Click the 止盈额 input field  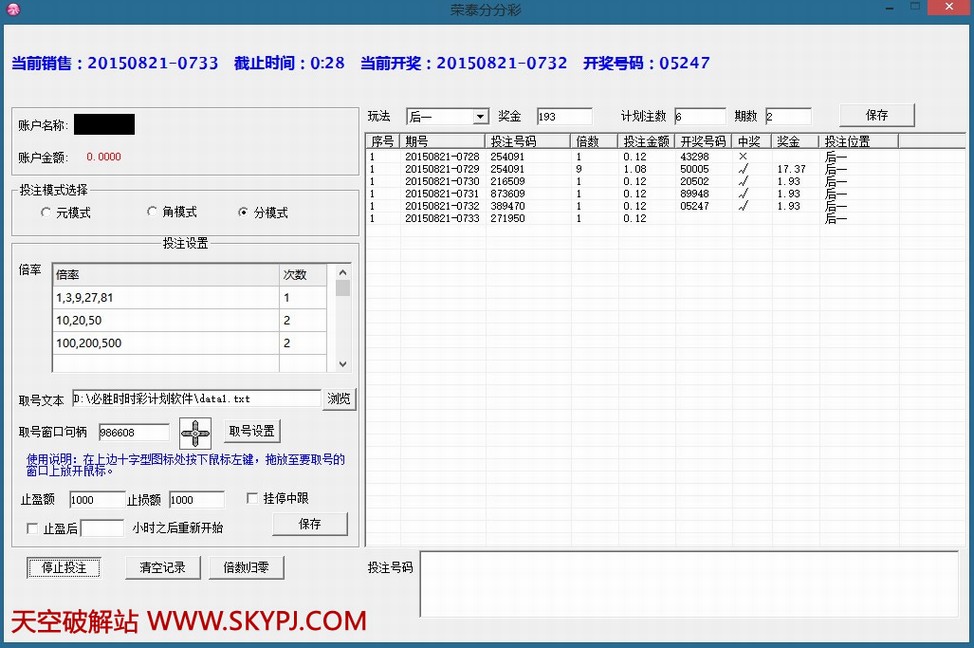tap(96, 500)
